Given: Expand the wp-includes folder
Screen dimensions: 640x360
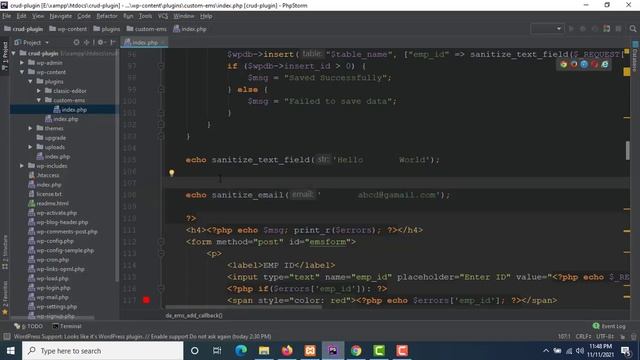Looking at the screenshot, I should click(22, 166).
